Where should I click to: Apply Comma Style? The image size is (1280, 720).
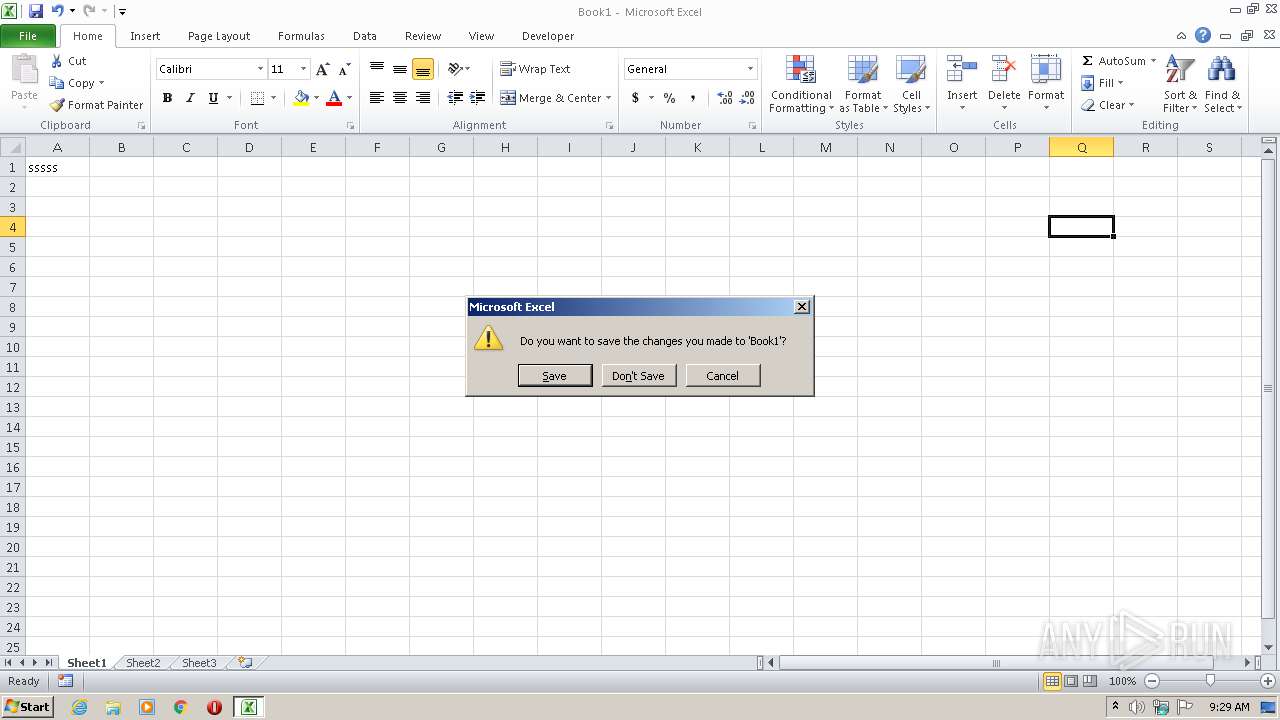pos(692,98)
